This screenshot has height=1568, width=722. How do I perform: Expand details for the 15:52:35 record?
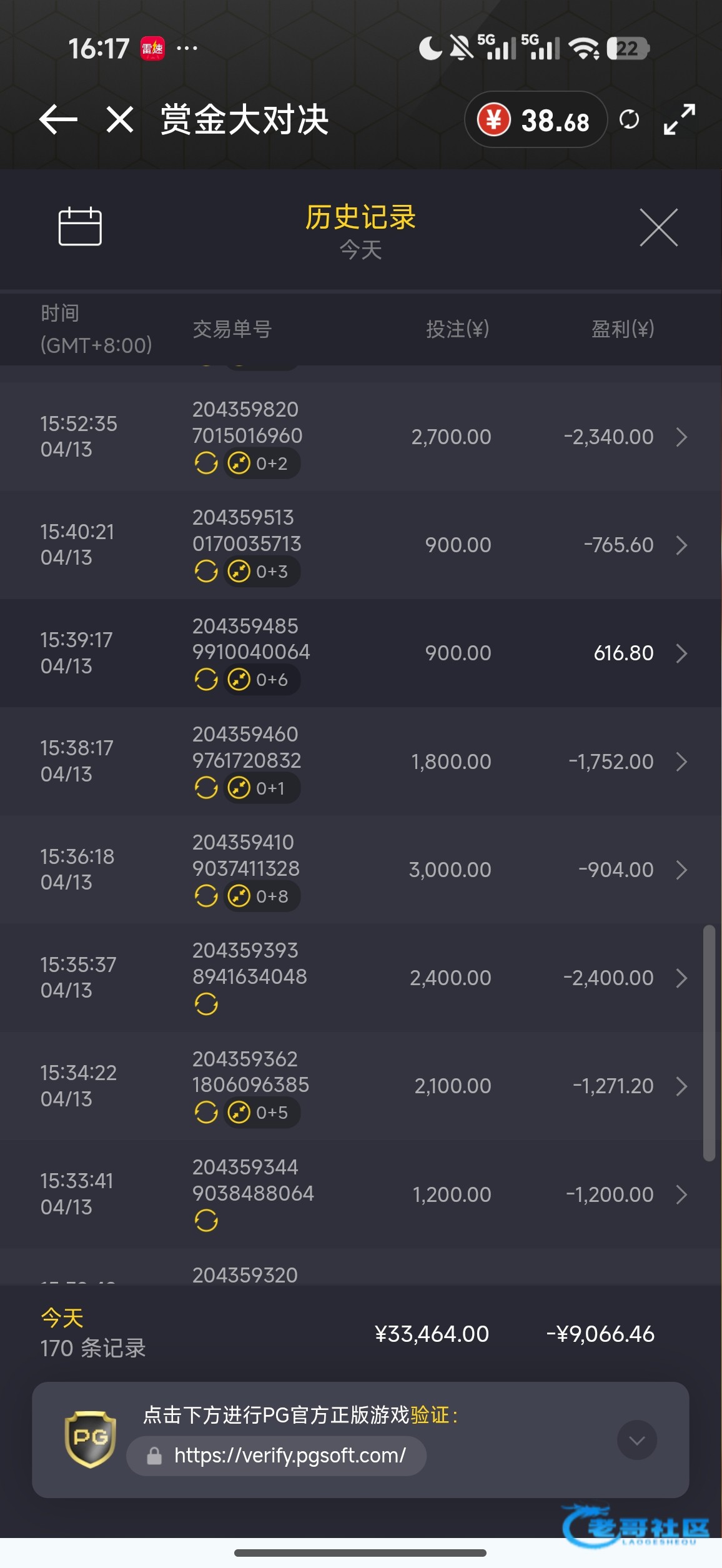click(681, 437)
